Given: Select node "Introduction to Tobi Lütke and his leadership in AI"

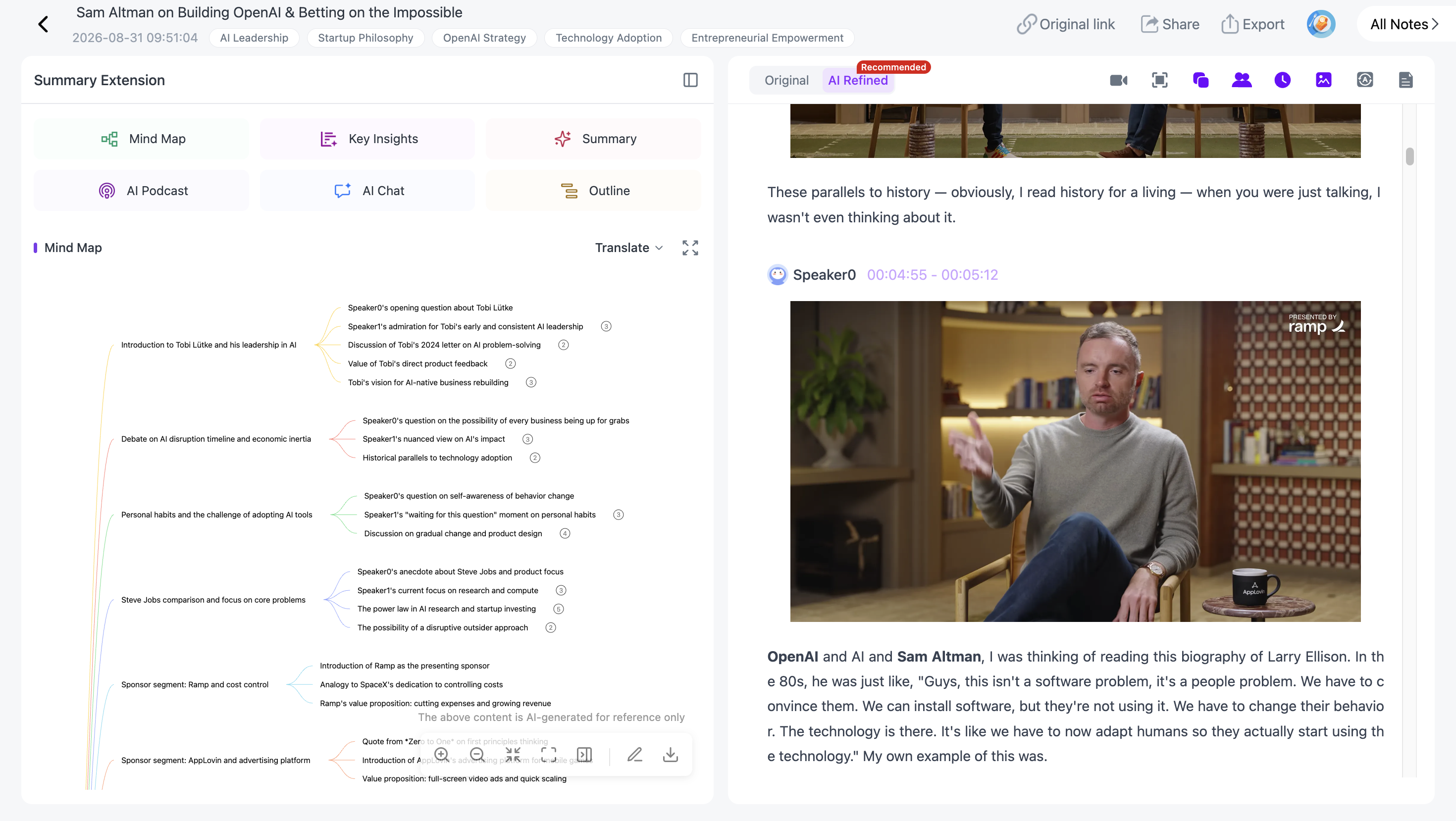Looking at the screenshot, I should pos(208,345).
